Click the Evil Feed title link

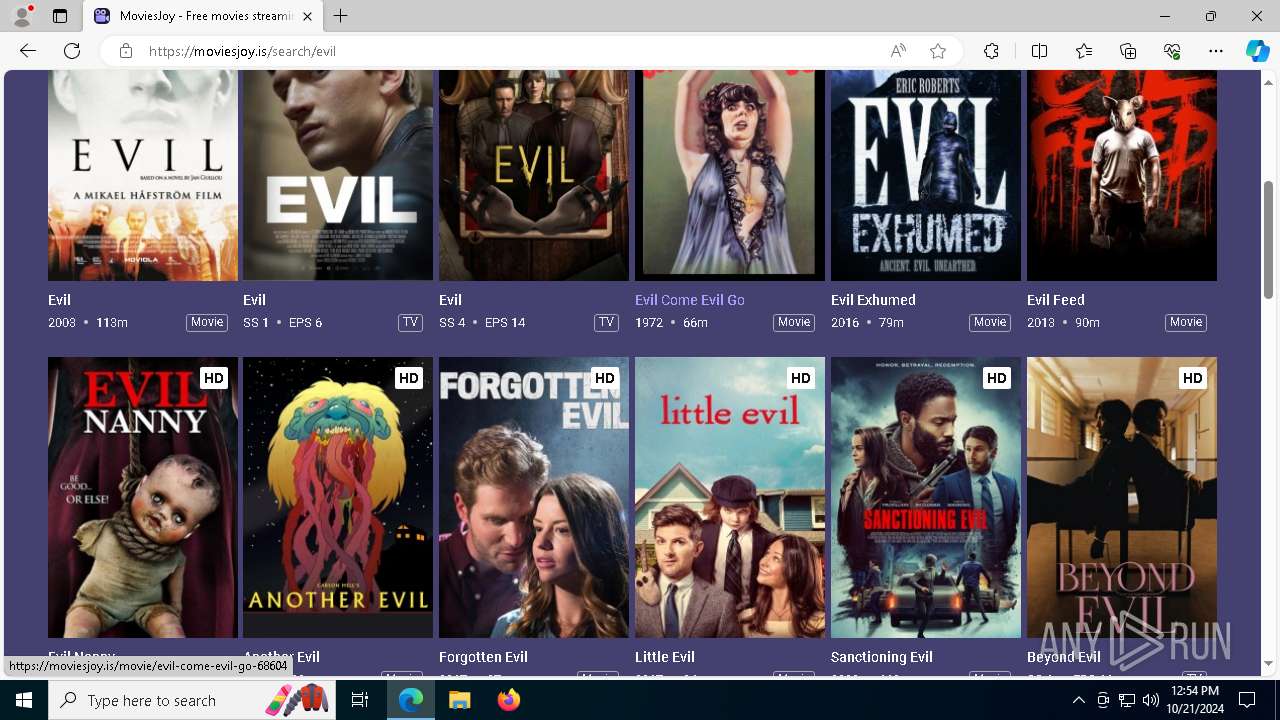point(1056,300)
